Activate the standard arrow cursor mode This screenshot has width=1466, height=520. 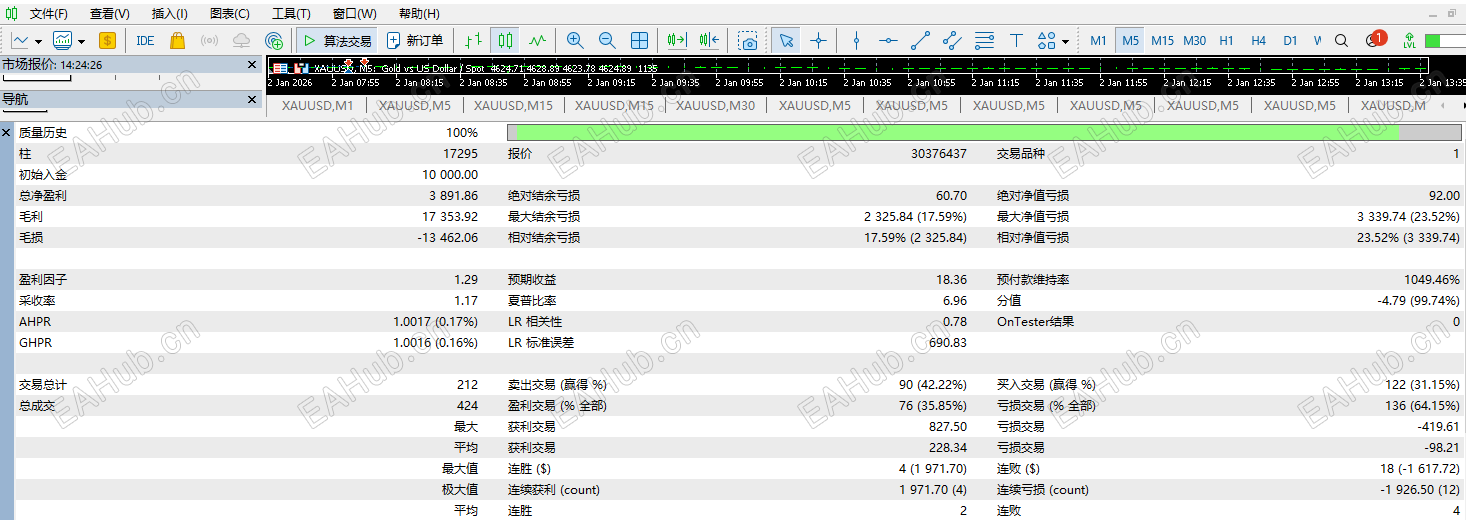point(786,41)
